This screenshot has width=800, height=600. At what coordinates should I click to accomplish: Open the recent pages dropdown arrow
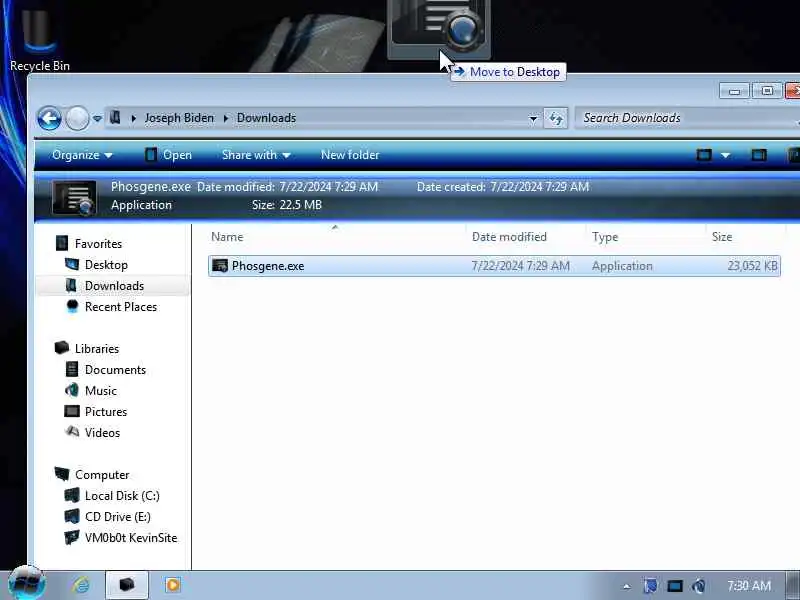click(97, 118)
